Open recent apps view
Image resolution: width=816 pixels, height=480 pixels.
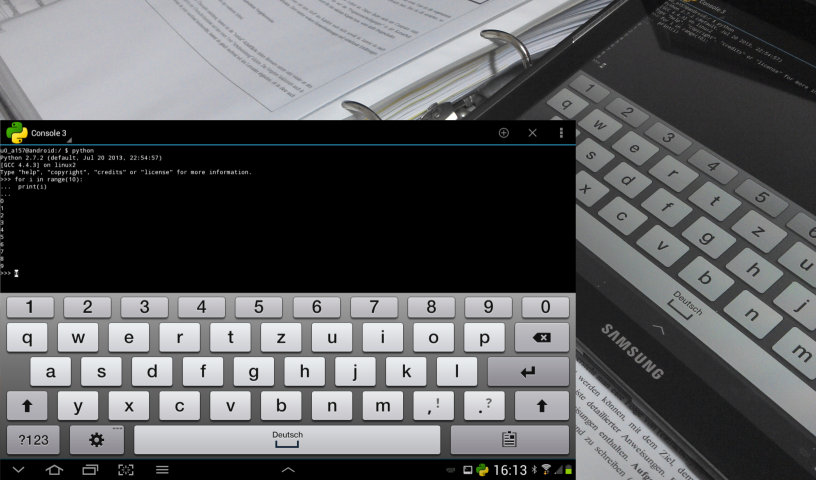(90, 470)
